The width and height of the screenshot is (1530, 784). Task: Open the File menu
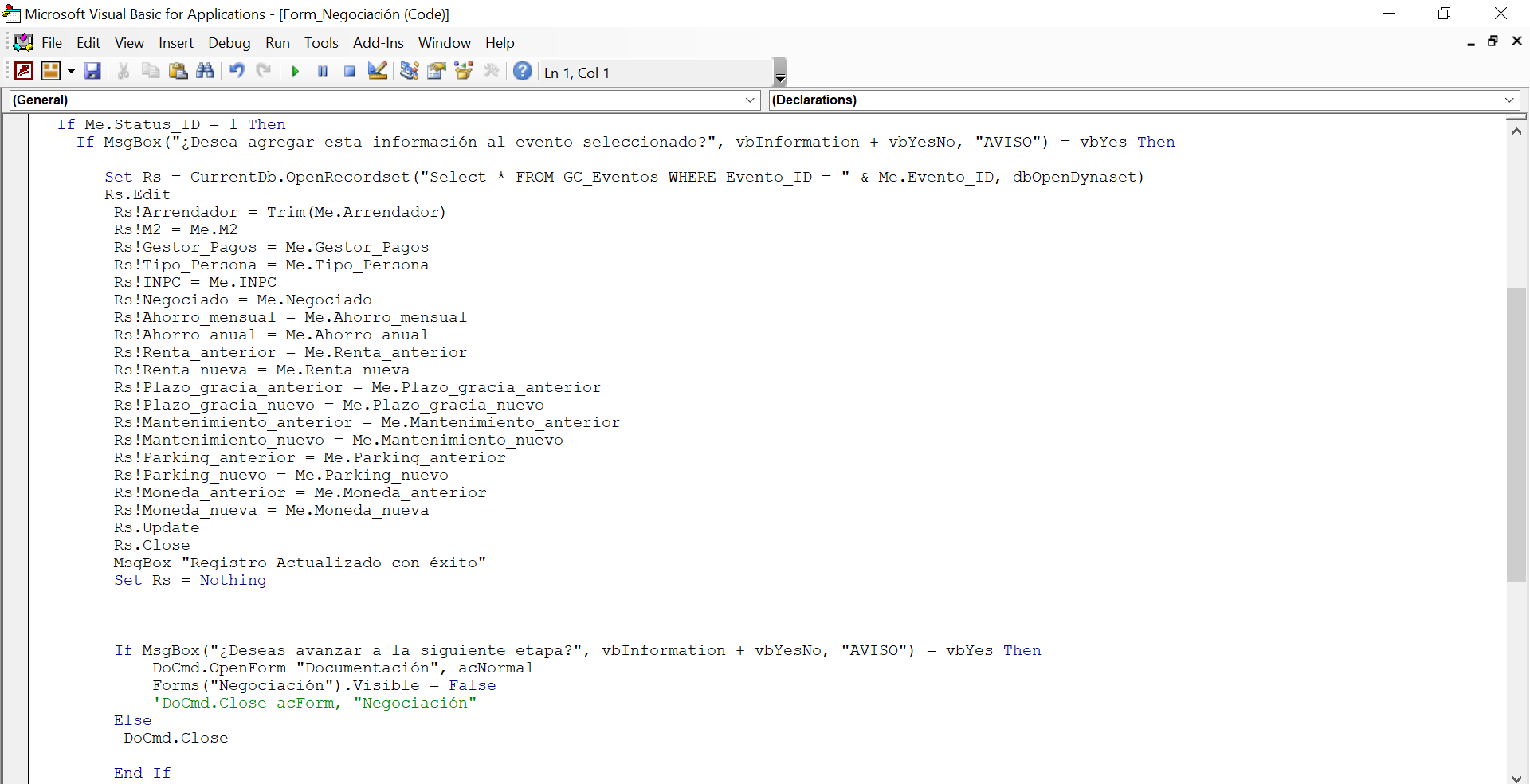point(52,43)
